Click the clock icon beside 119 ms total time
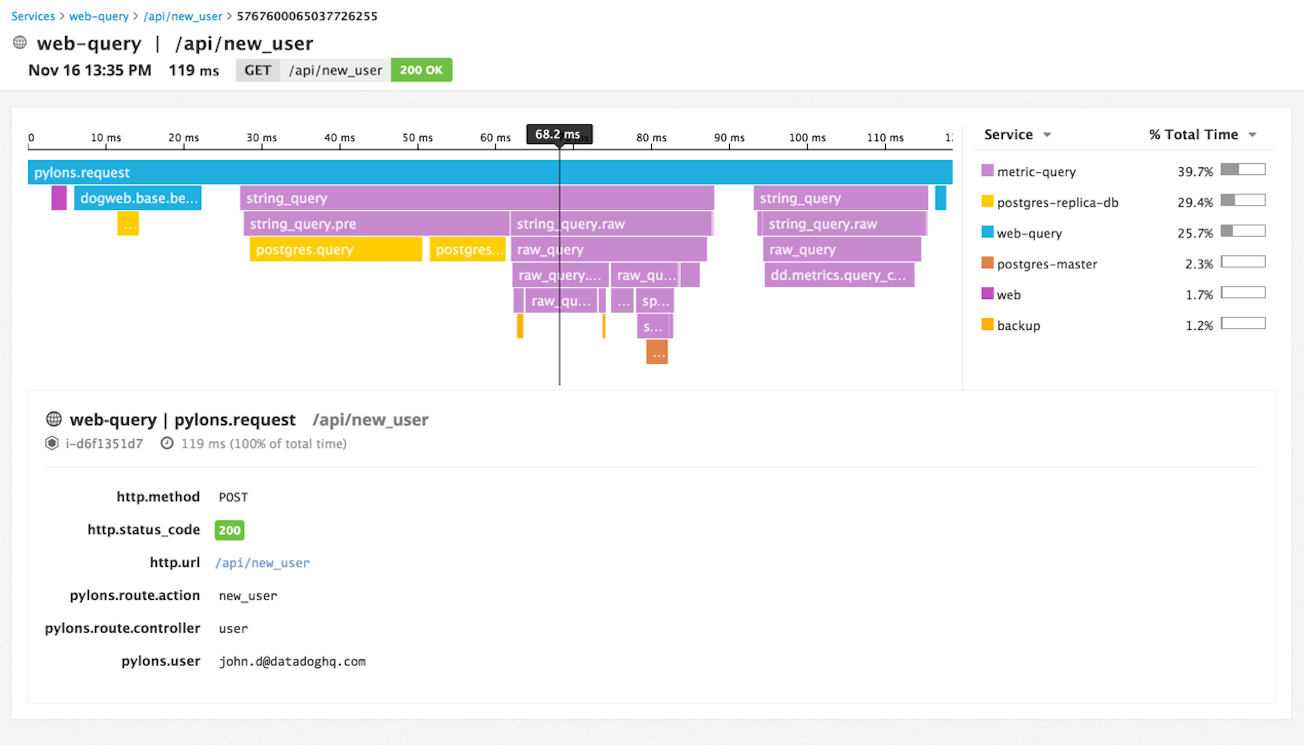Viewport: 1304px width, 745px height. pos(167,442)
